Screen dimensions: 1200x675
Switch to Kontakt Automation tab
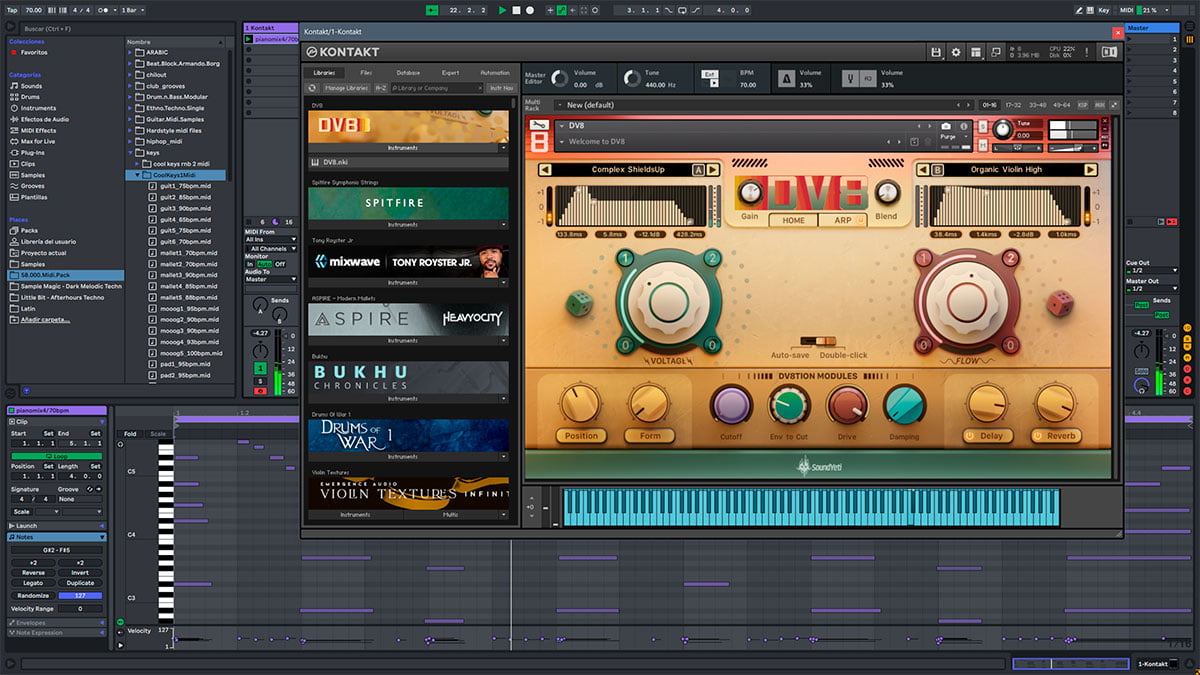(x=495, y=73)
